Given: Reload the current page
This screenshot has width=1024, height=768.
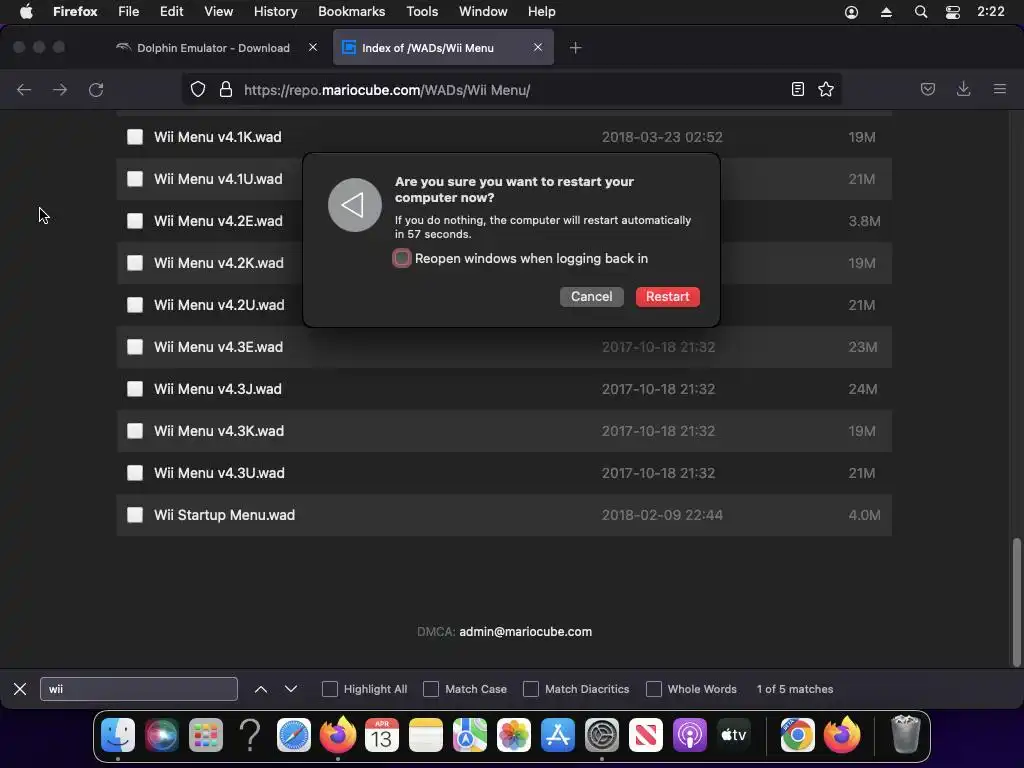Looking at the screenshot, I should point(96,89).
